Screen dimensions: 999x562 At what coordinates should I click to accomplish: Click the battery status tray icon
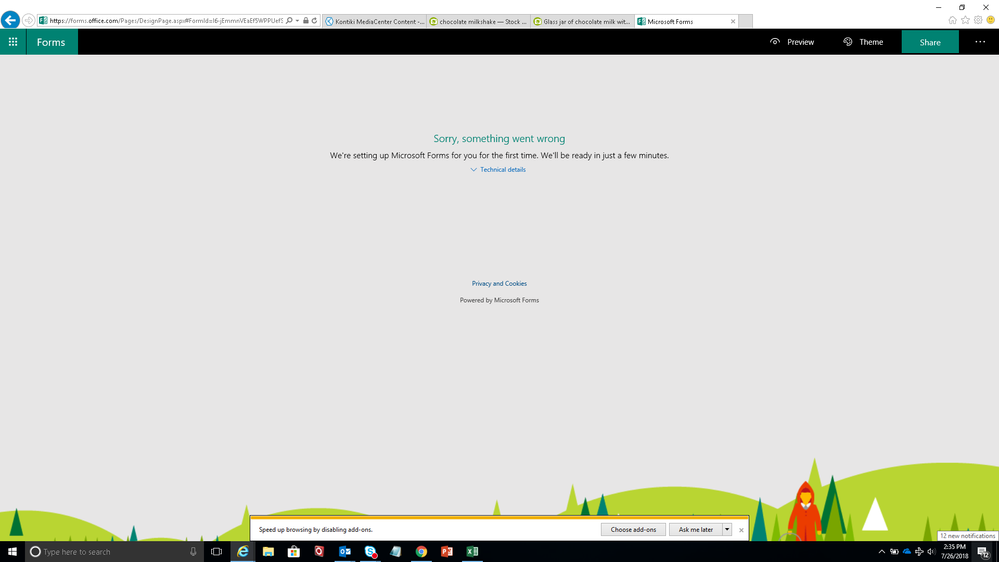click(895, 552)
